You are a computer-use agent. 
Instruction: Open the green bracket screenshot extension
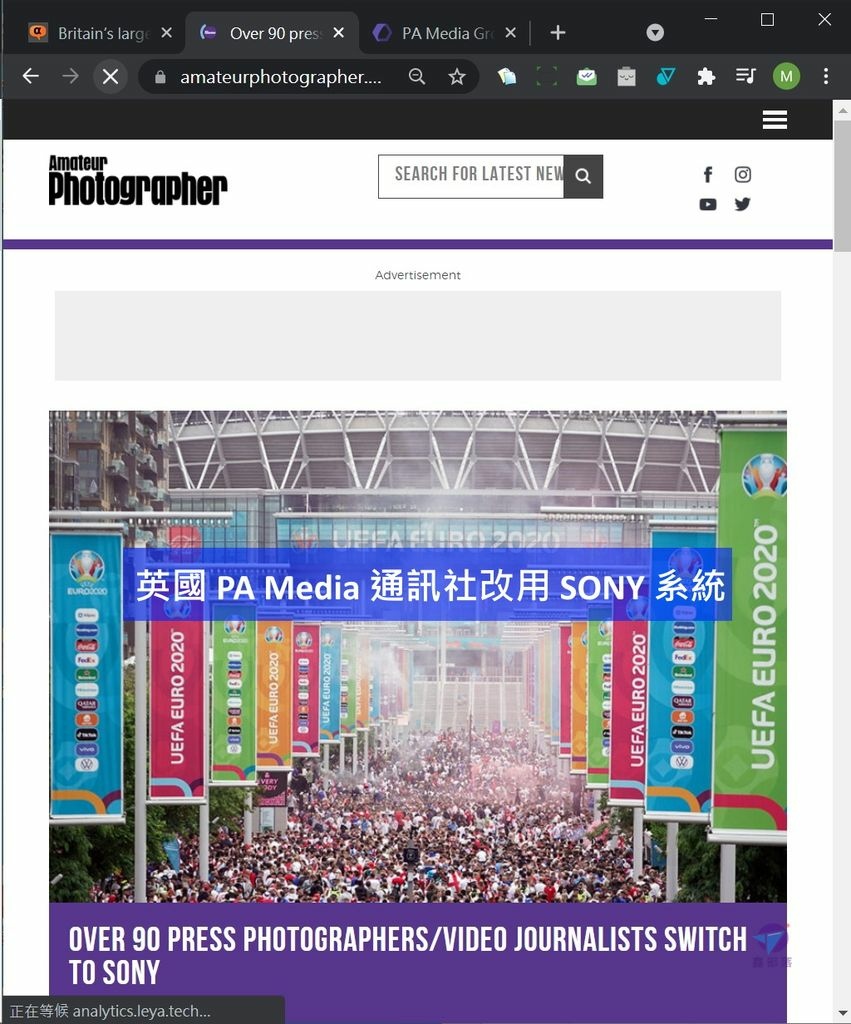[x=547, y=76]
